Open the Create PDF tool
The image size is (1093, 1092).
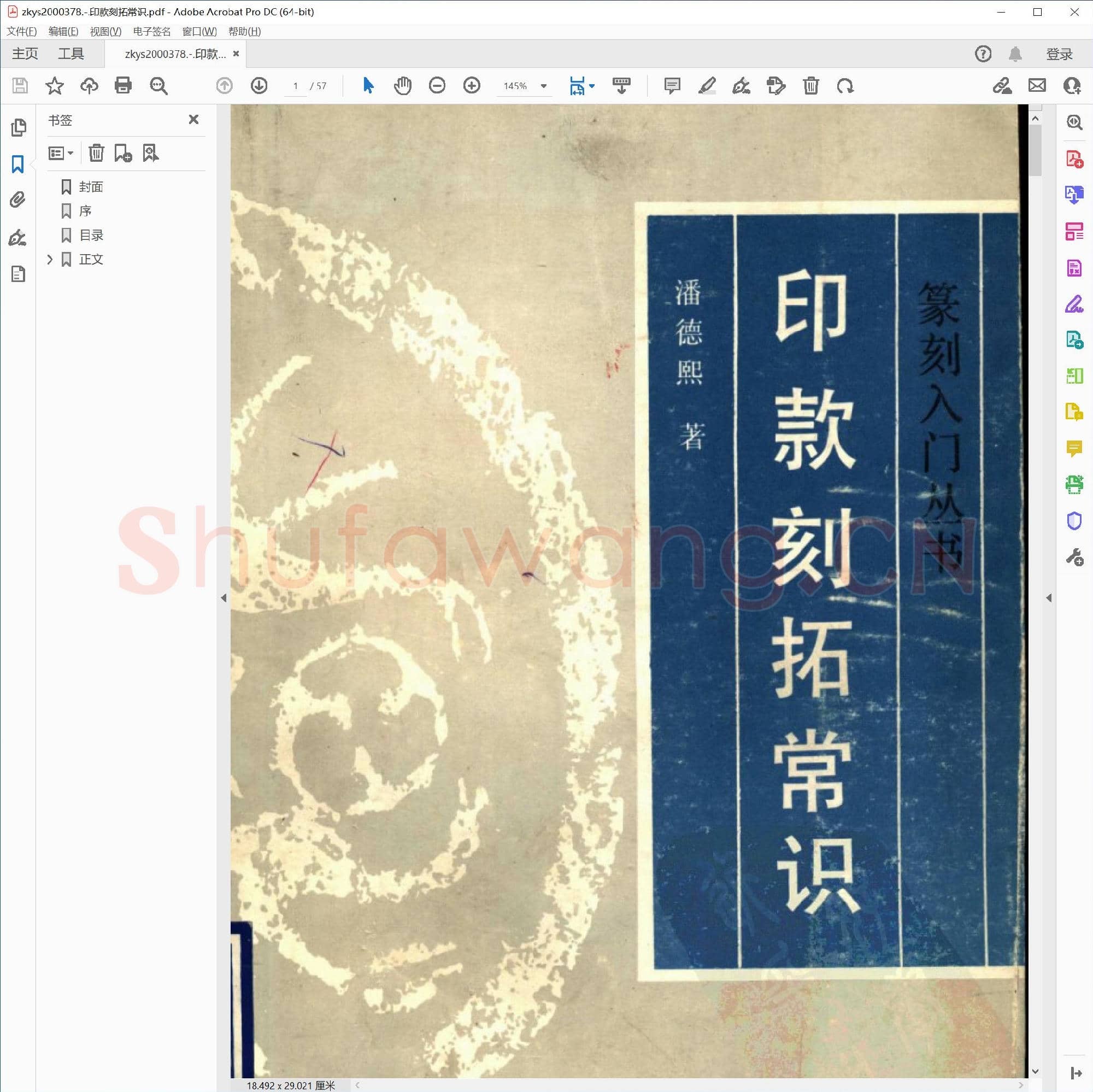[1073, 159]
